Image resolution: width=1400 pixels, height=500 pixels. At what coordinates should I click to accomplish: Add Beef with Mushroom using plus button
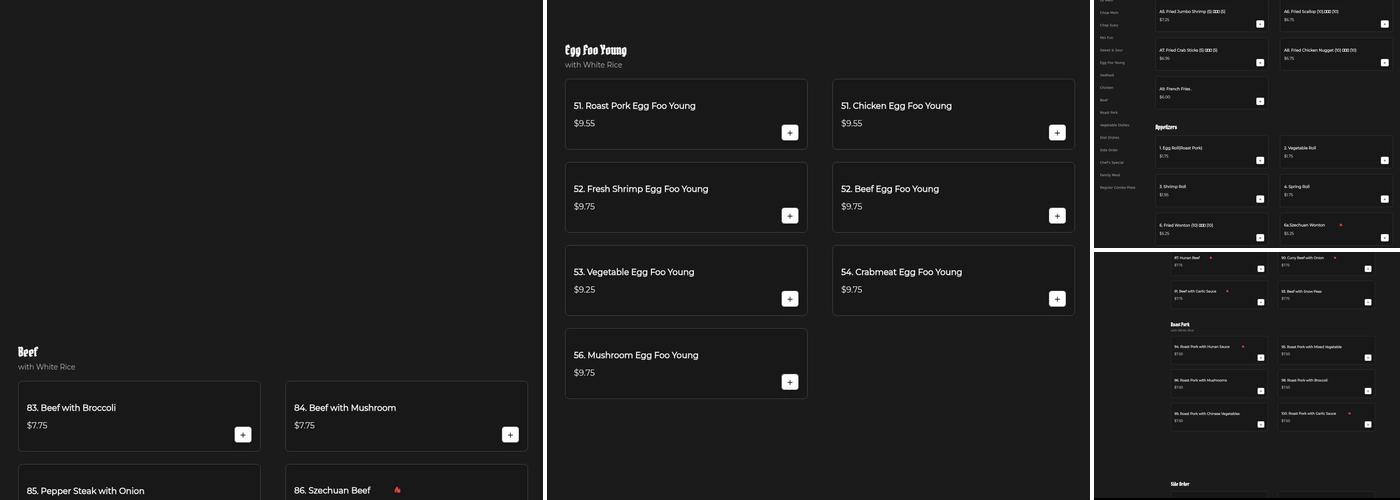click(510, 434)
